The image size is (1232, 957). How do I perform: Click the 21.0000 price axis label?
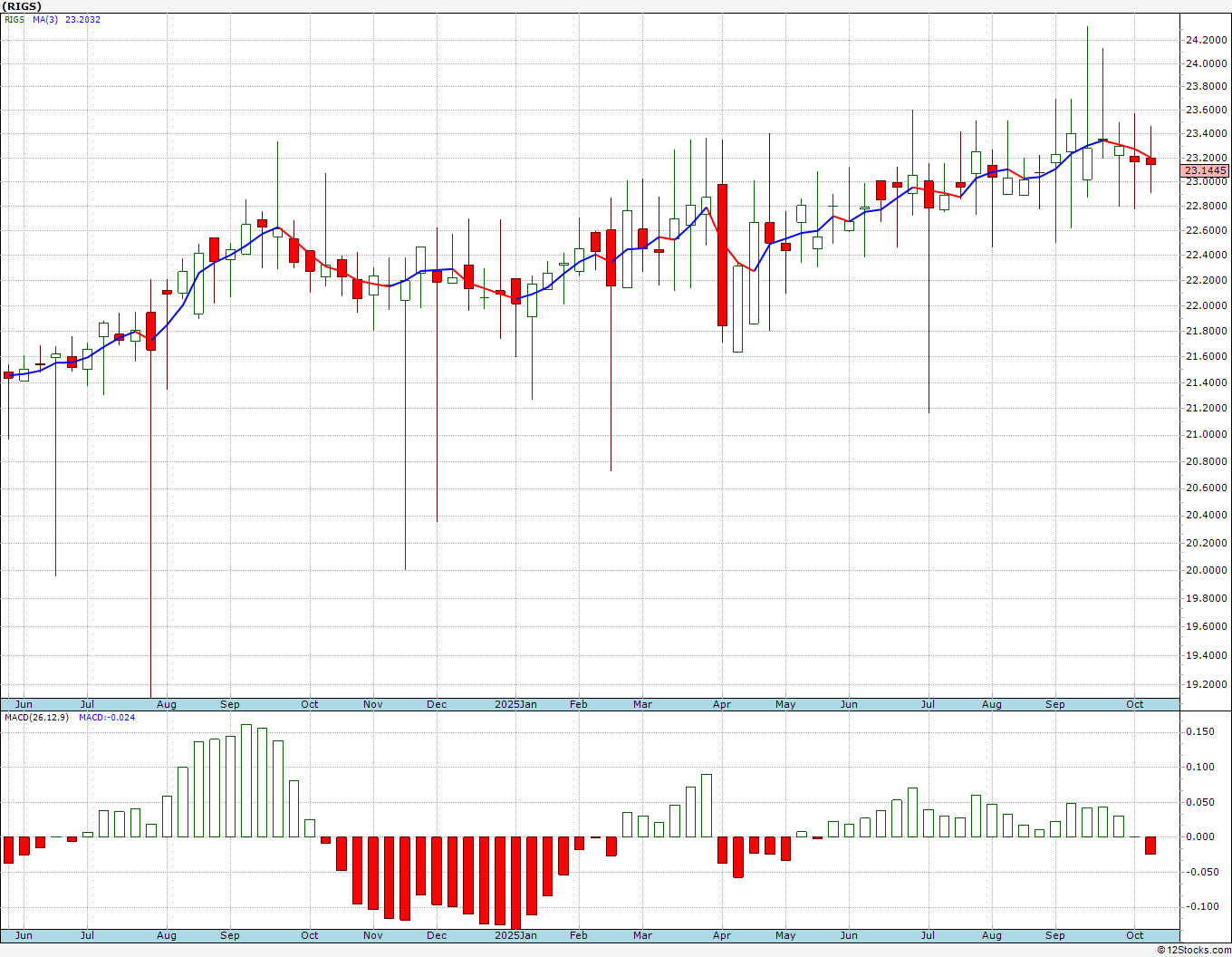[1205, 435]
